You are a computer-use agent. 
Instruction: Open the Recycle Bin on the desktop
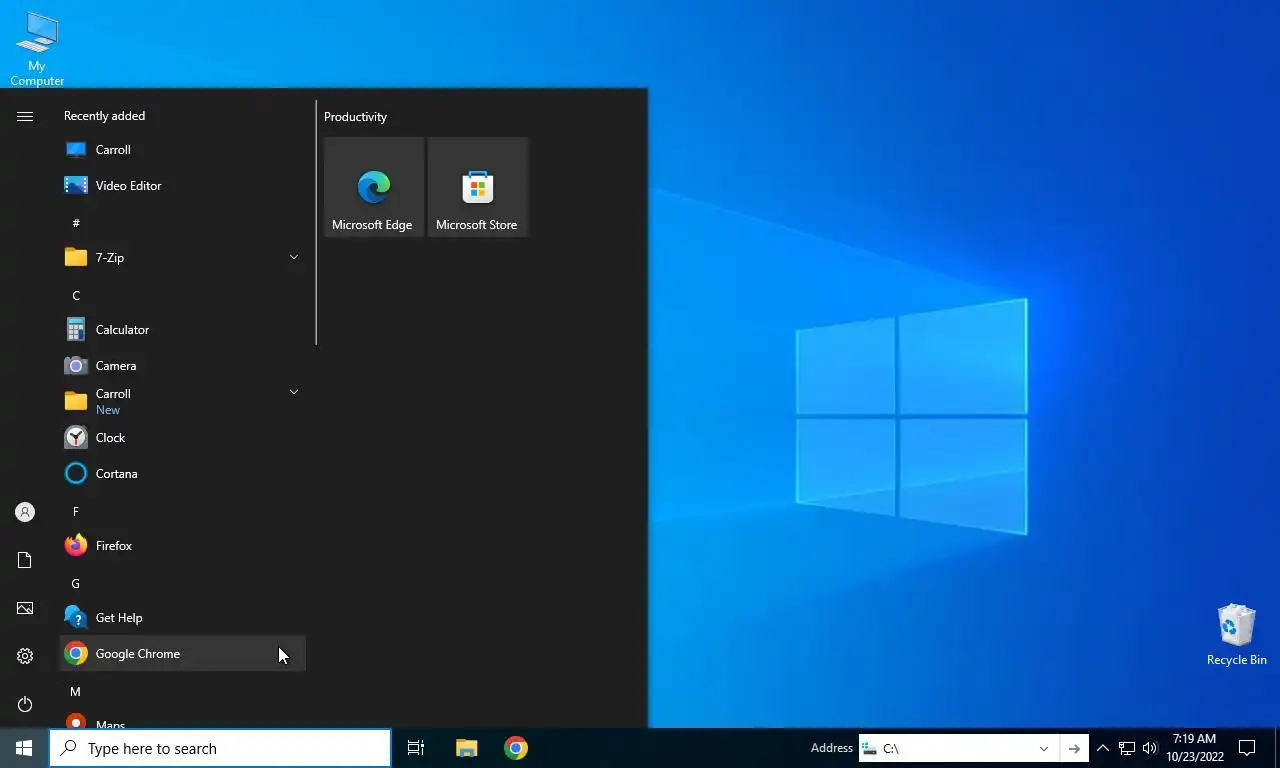tap(1236, 634)
